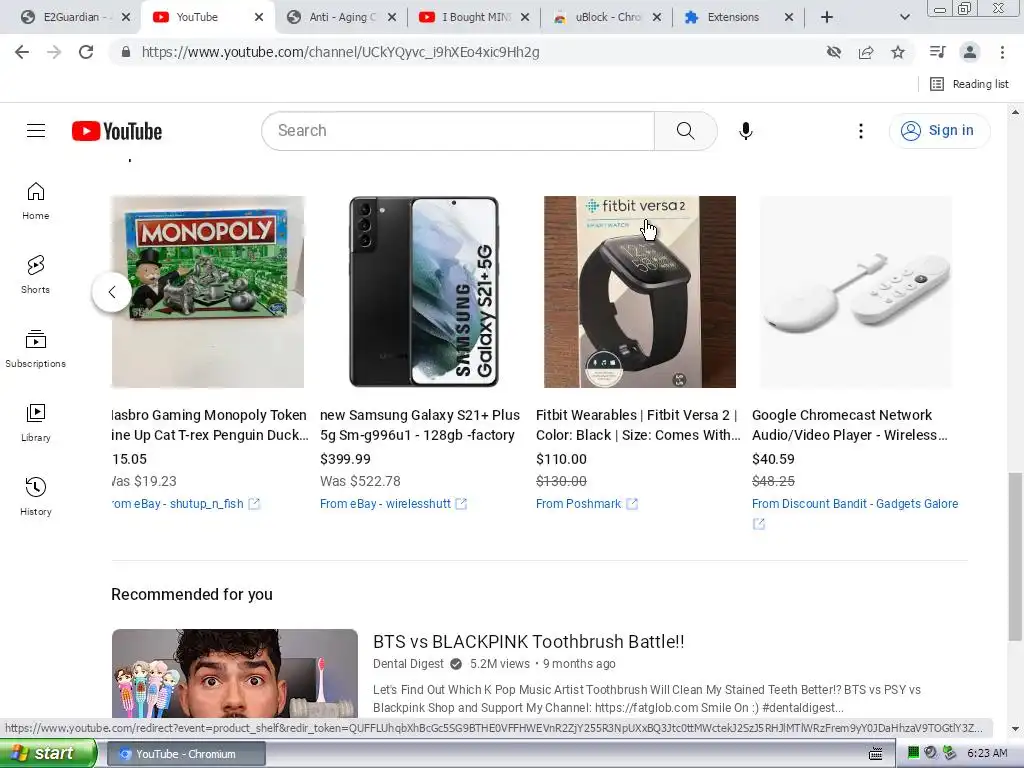Open Library in sidebar
The image size is (1024, 768).
click(35, 423)
